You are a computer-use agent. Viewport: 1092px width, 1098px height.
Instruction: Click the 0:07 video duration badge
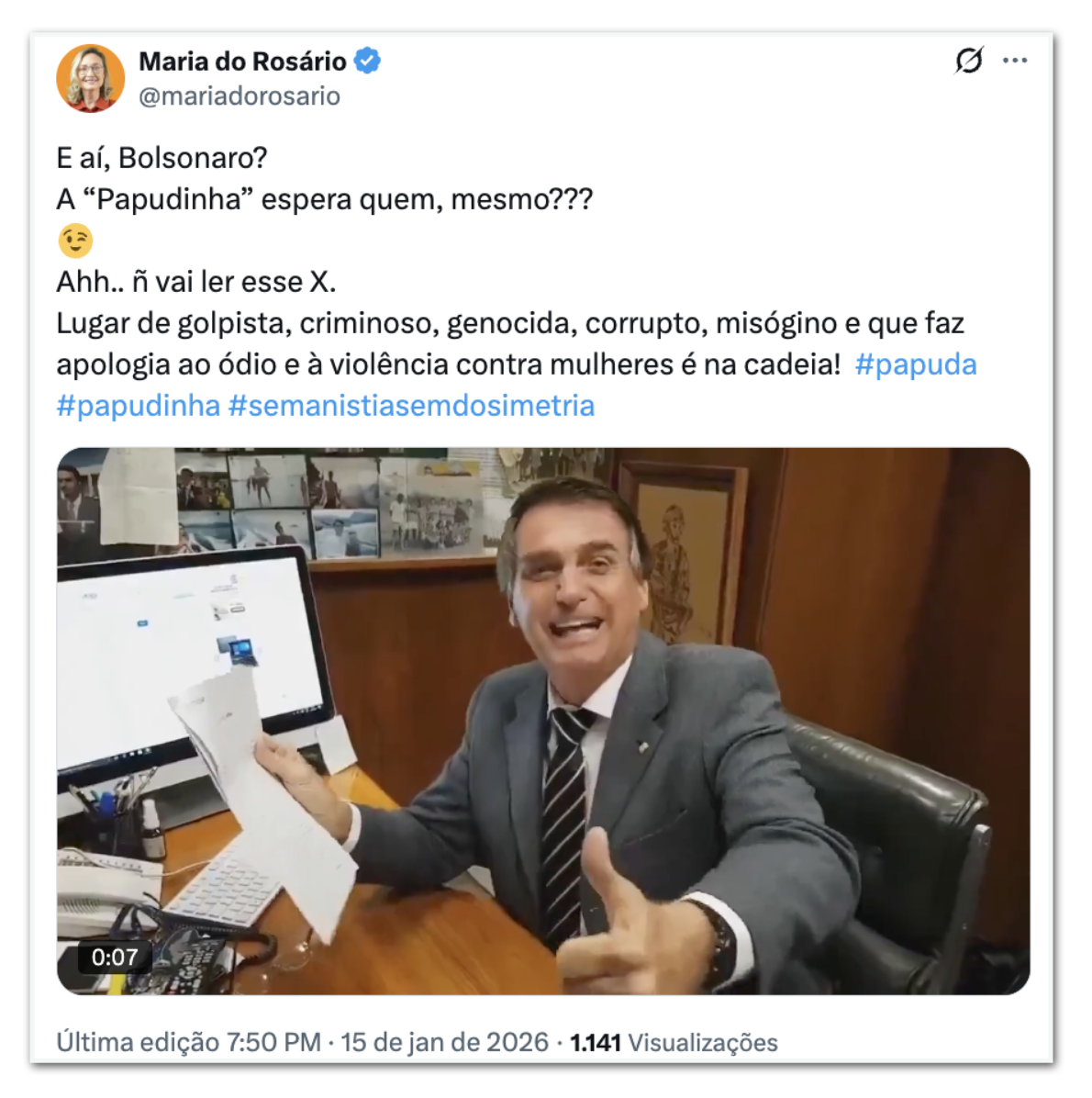pos(114,958)
